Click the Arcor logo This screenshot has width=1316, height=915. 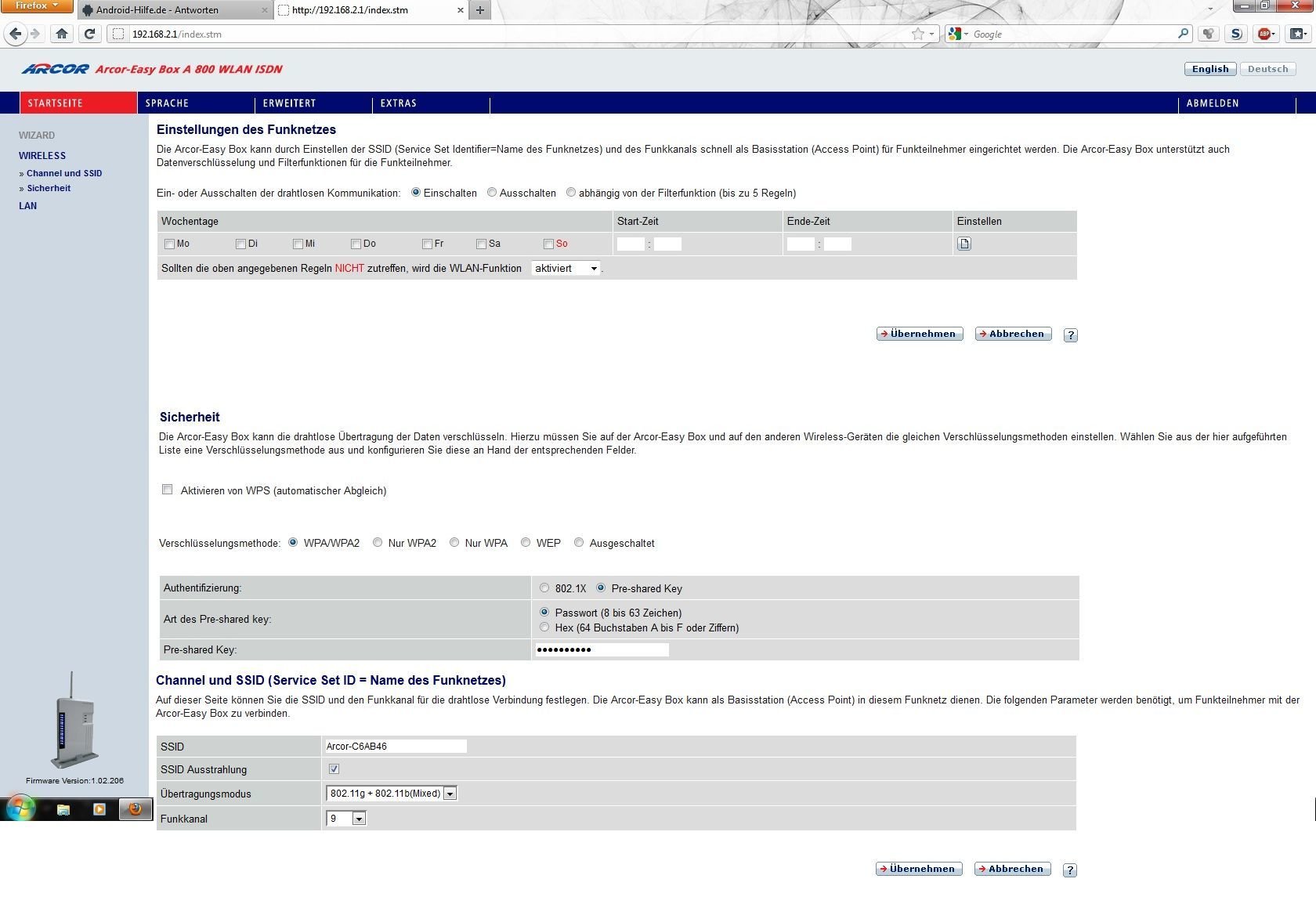tap(56, 69)
